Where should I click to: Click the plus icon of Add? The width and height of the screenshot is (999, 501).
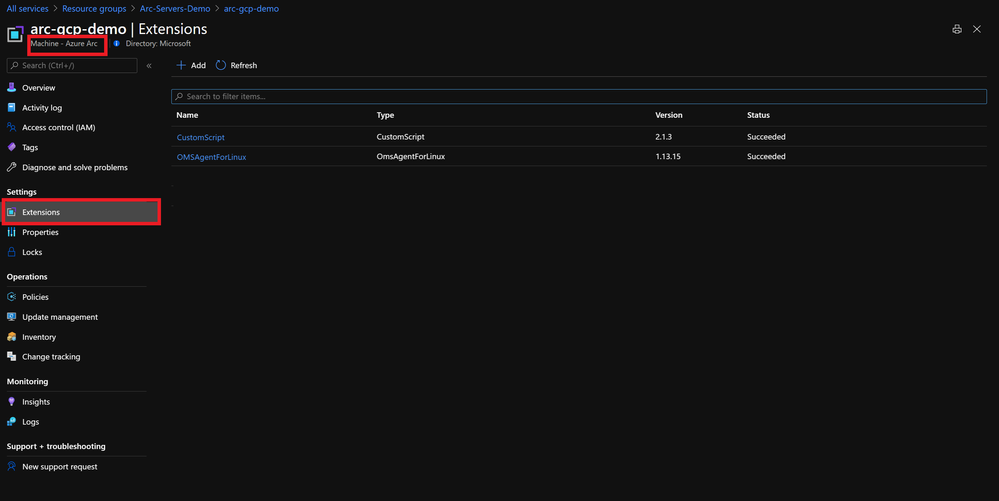pyautogui.click(x=182, y=65)
